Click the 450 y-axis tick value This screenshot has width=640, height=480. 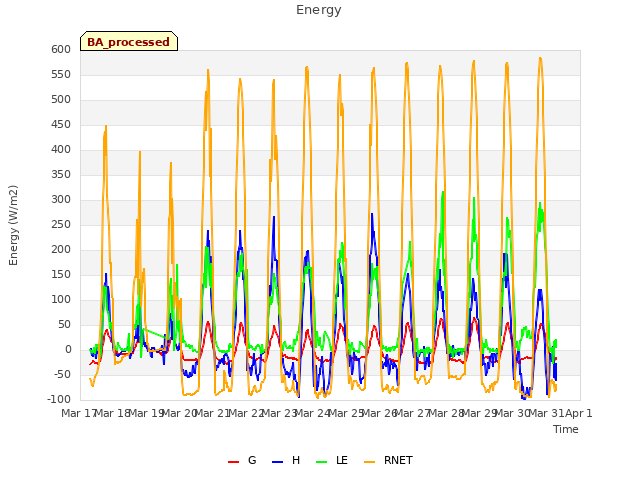coord(61,124)
